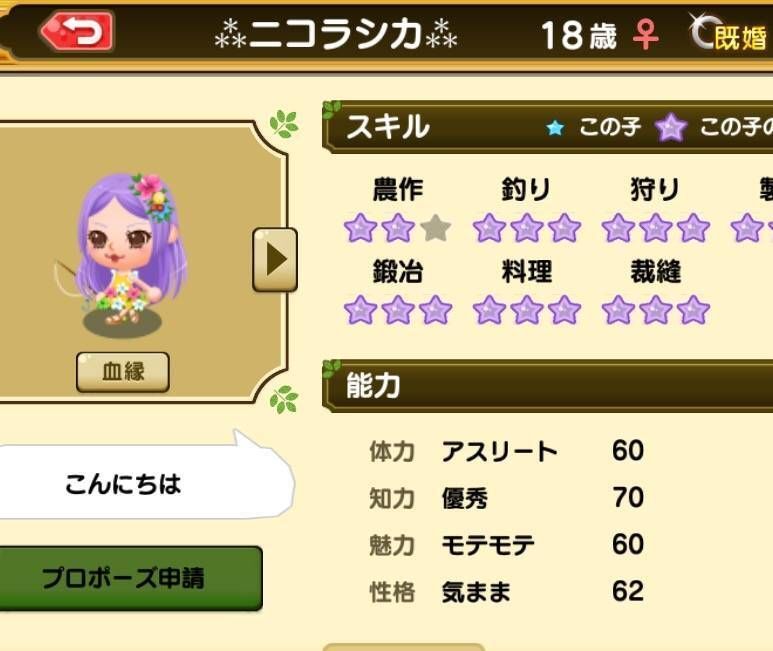This screenshot has height=651, width=773.
Task: Click the purple star legend icon
Action: point(671,127)
